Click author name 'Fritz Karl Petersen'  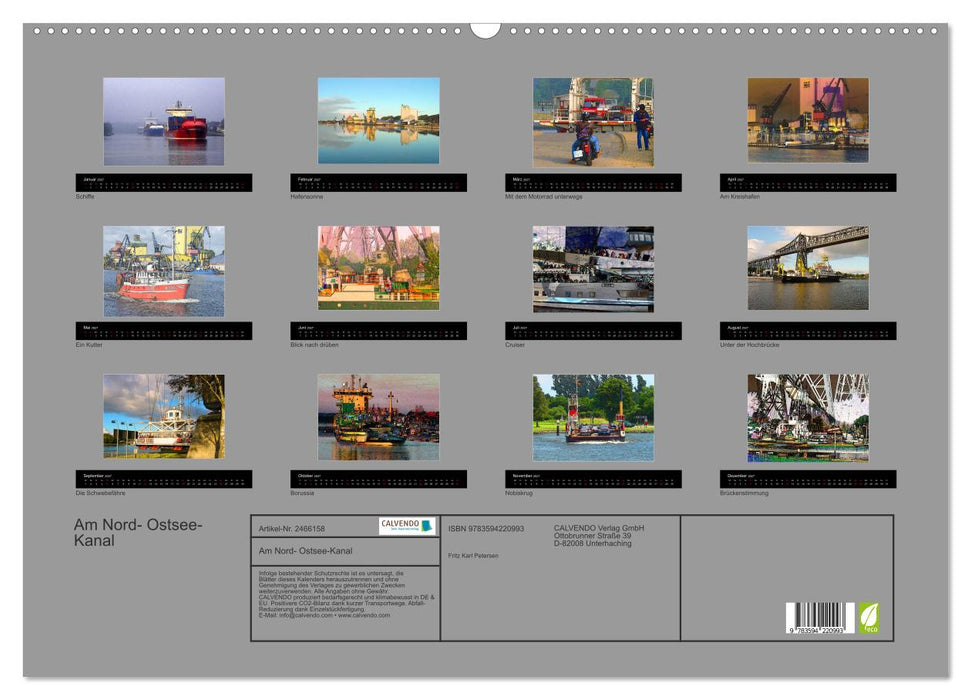473,556
